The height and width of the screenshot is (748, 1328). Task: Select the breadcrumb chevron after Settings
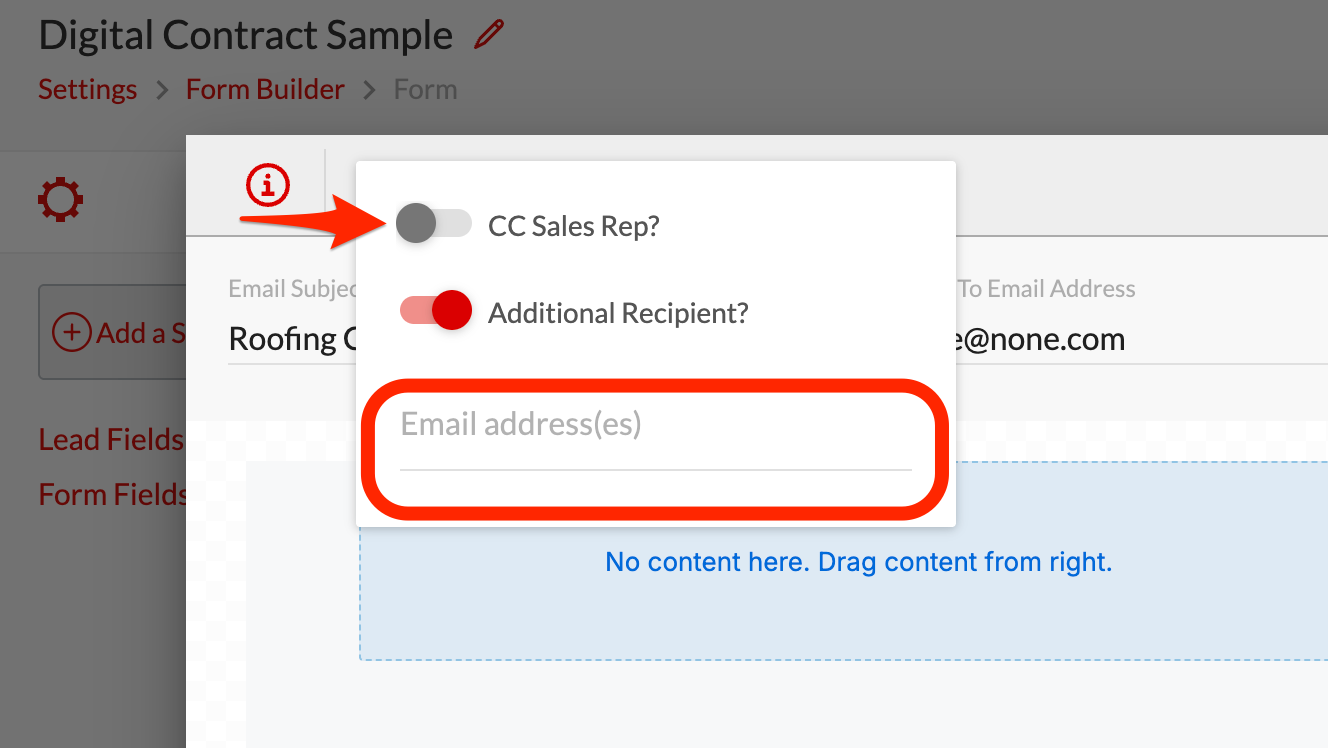(160, 89)
